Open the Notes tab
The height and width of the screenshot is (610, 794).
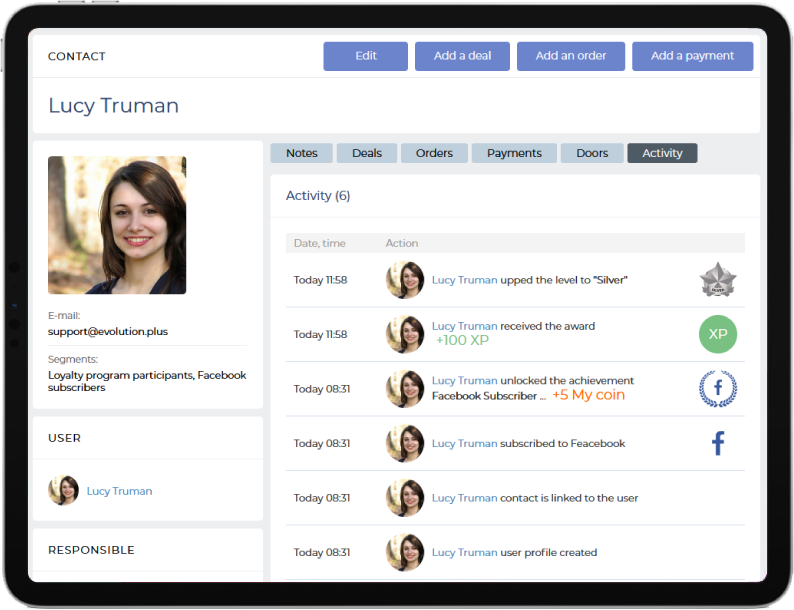click(302, 153)
